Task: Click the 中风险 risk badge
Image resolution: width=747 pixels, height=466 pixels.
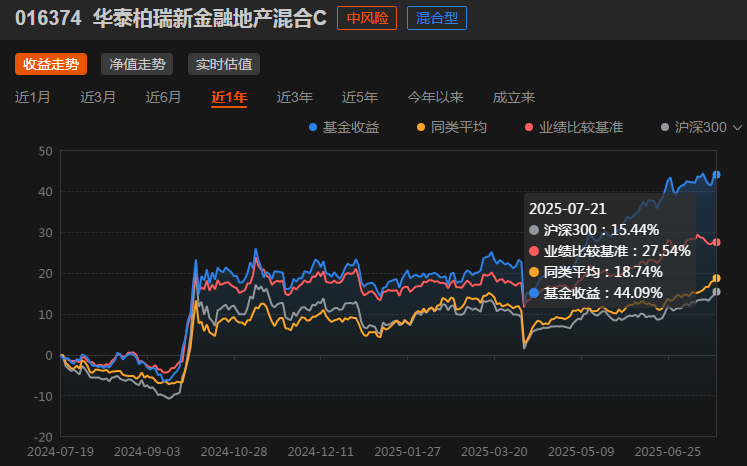Action: (x=367, y=18)
